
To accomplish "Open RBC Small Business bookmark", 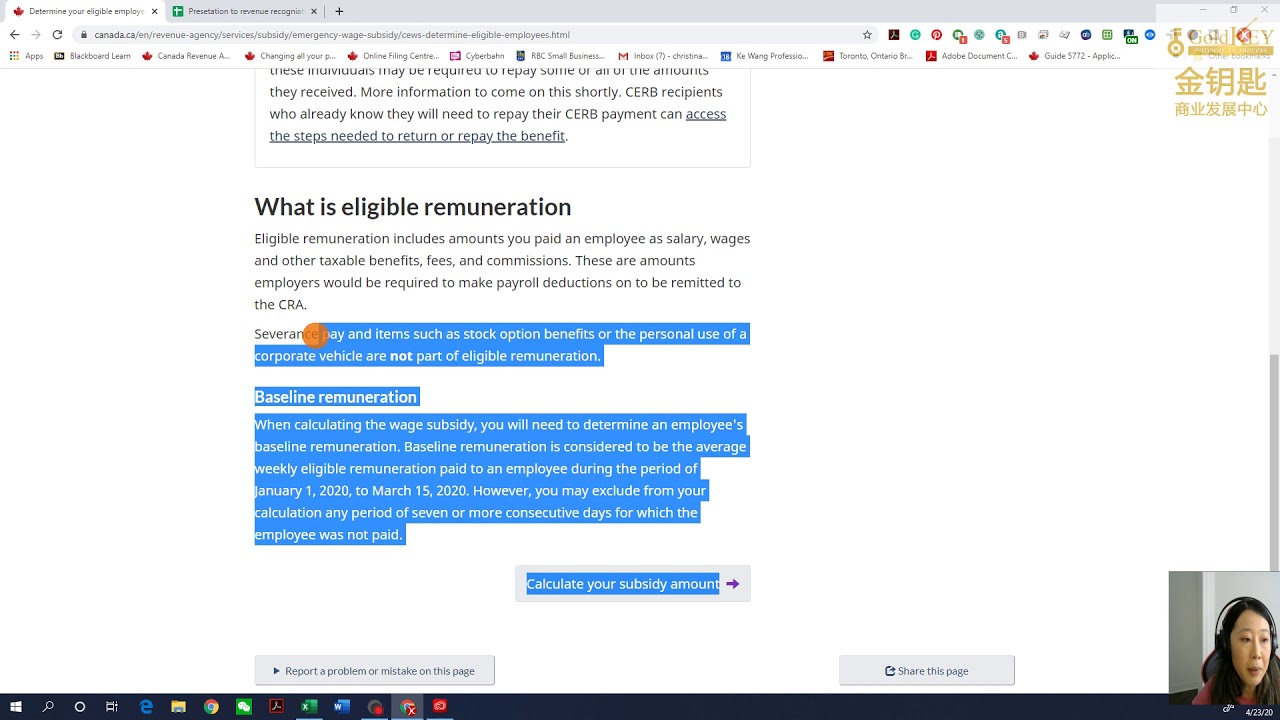I will click(560, 56).
